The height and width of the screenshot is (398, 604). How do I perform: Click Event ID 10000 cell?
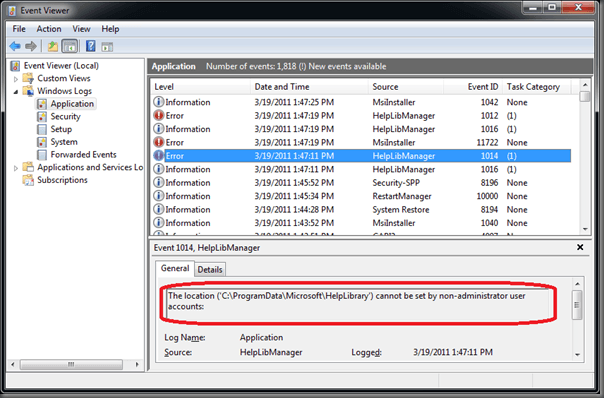pos(487,196)
